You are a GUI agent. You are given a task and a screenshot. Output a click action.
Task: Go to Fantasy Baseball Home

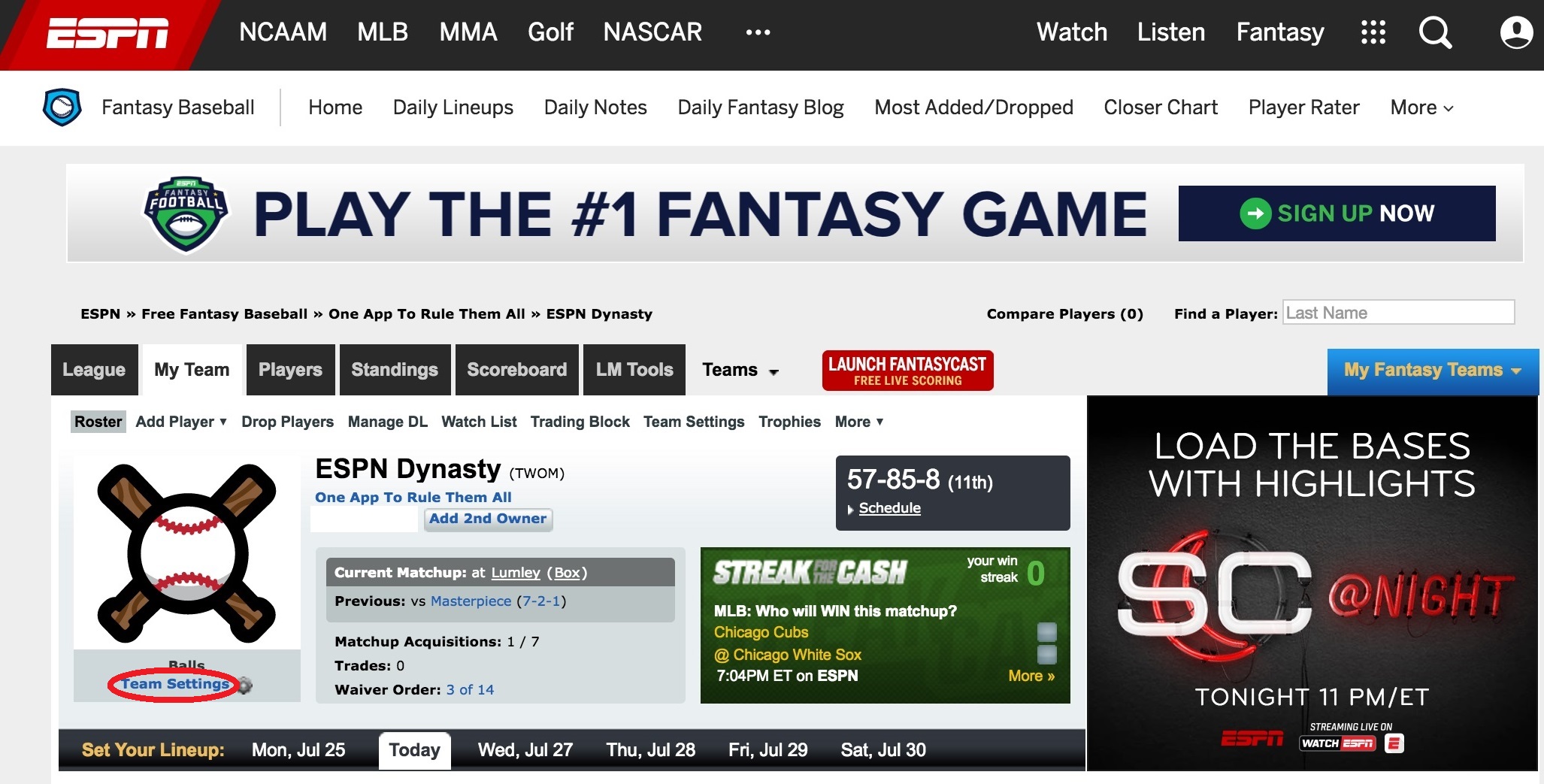[x=335, y=107]
